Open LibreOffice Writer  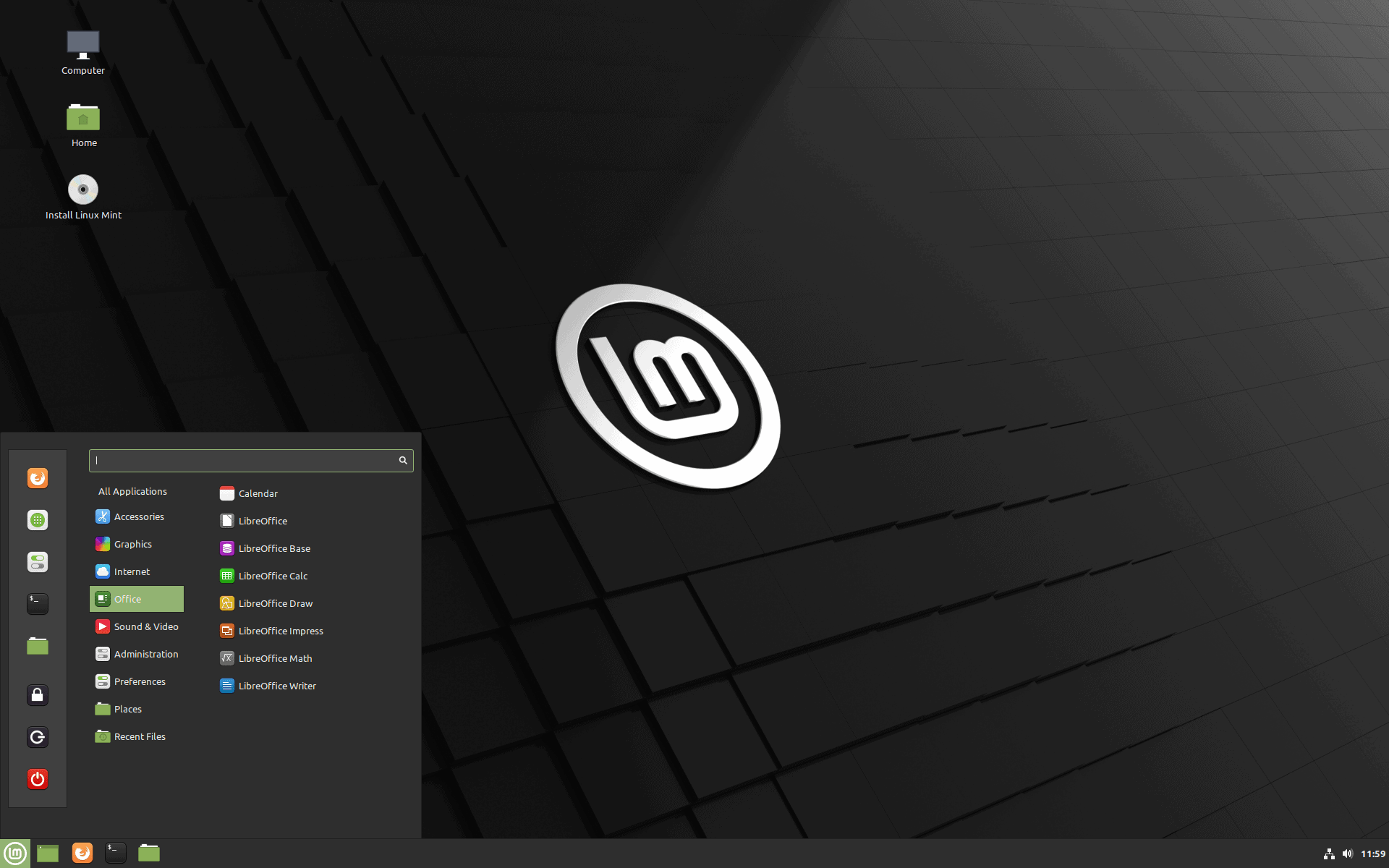(x=277, y=685)
